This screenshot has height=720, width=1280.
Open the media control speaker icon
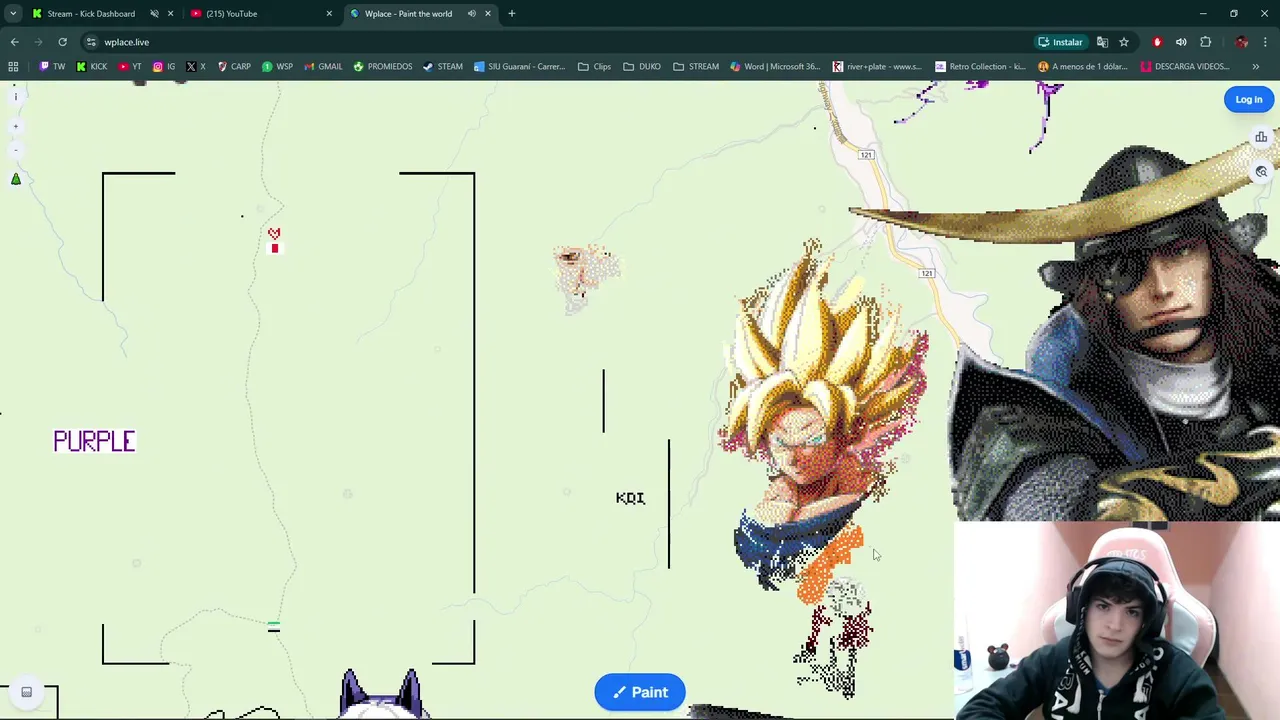[x=1181, y=42]
